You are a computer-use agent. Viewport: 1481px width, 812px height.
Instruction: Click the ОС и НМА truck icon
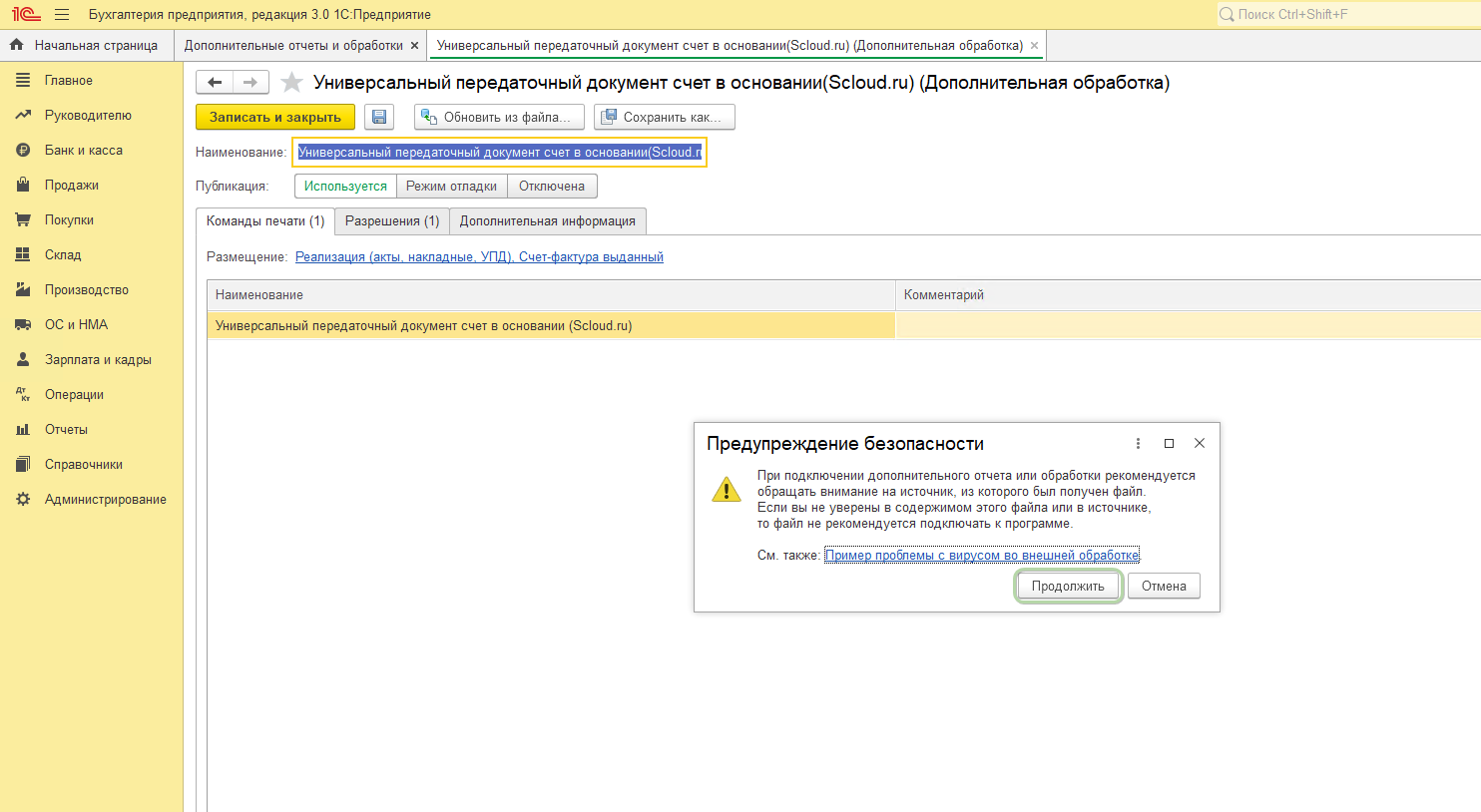[23, 324]
